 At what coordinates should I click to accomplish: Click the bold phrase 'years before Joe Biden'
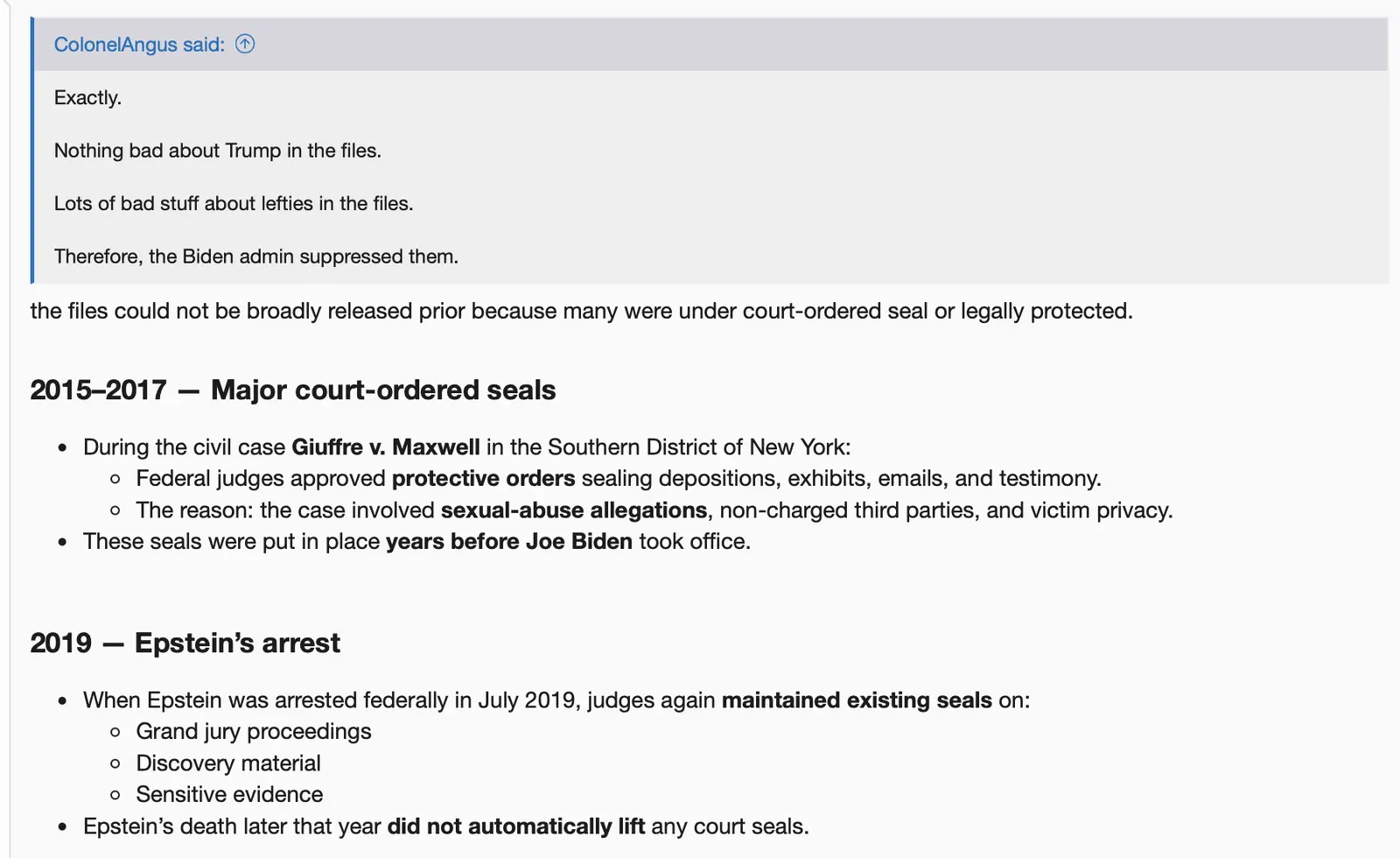[x=507, y=541]
